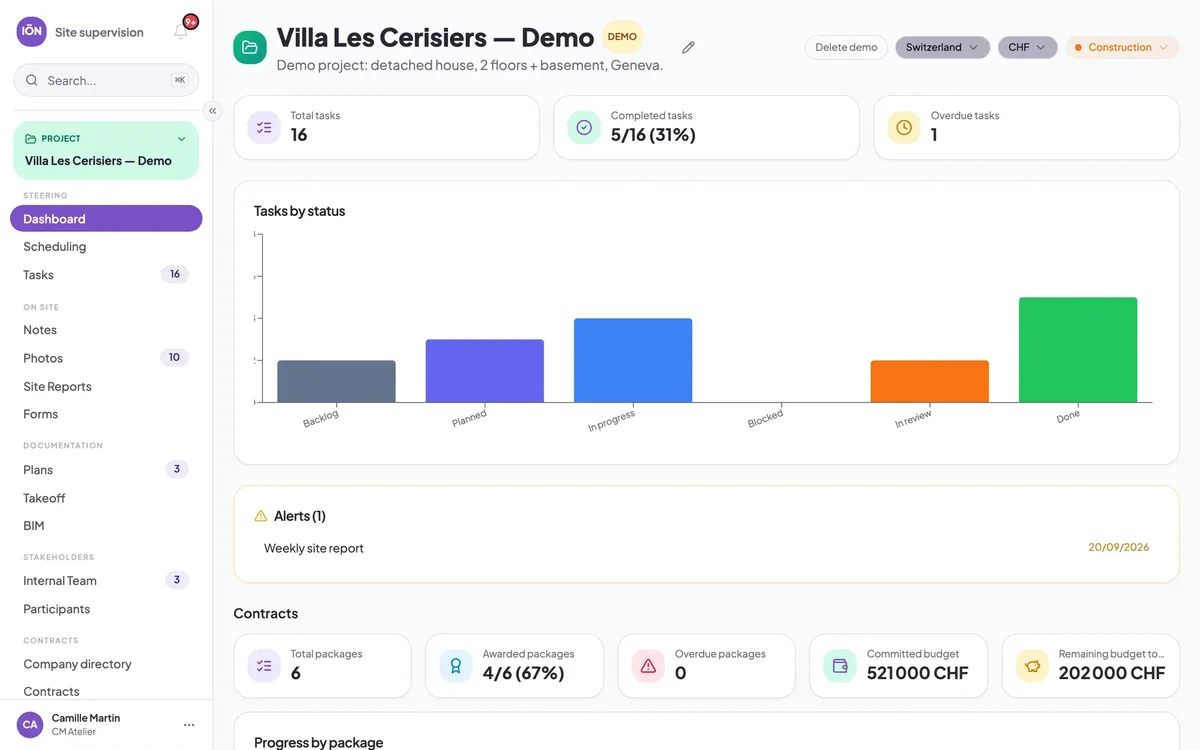Open the Construction phase dropdown
The width and height of the screenshot is (1200, 750).
(x=1122, y=47)
